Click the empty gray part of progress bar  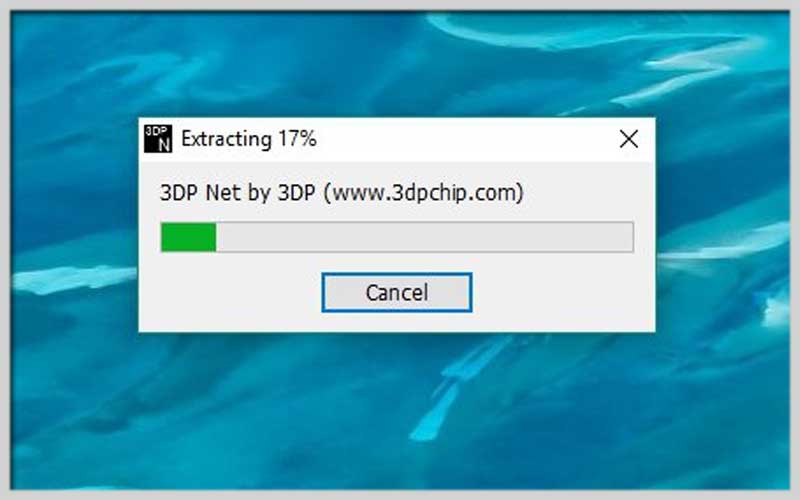(424, 237)
